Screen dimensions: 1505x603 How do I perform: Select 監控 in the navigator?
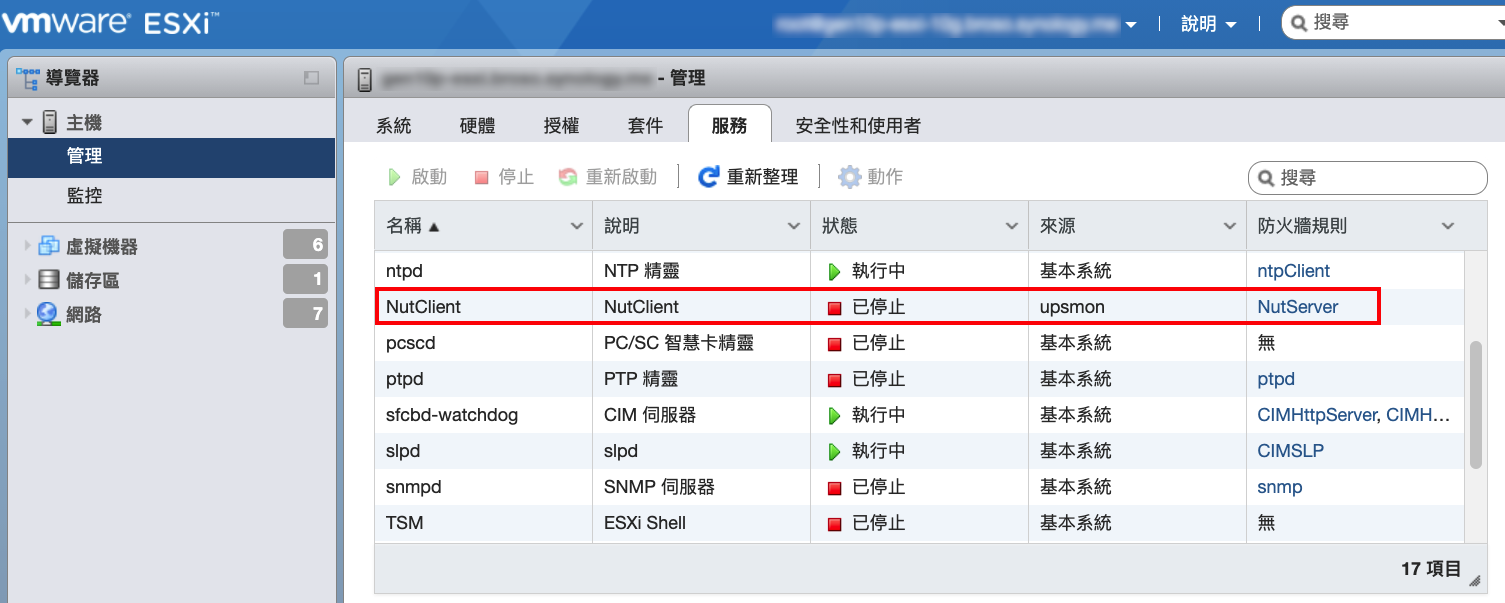171,196
